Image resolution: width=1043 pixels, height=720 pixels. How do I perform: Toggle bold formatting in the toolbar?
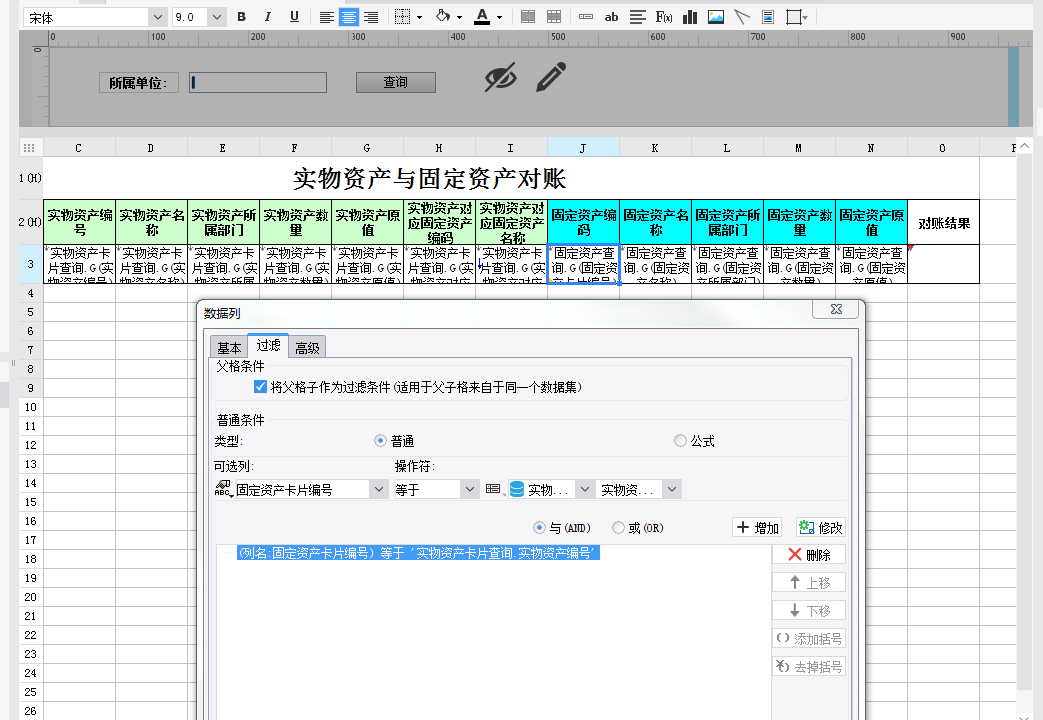click(x=241, y=17)
